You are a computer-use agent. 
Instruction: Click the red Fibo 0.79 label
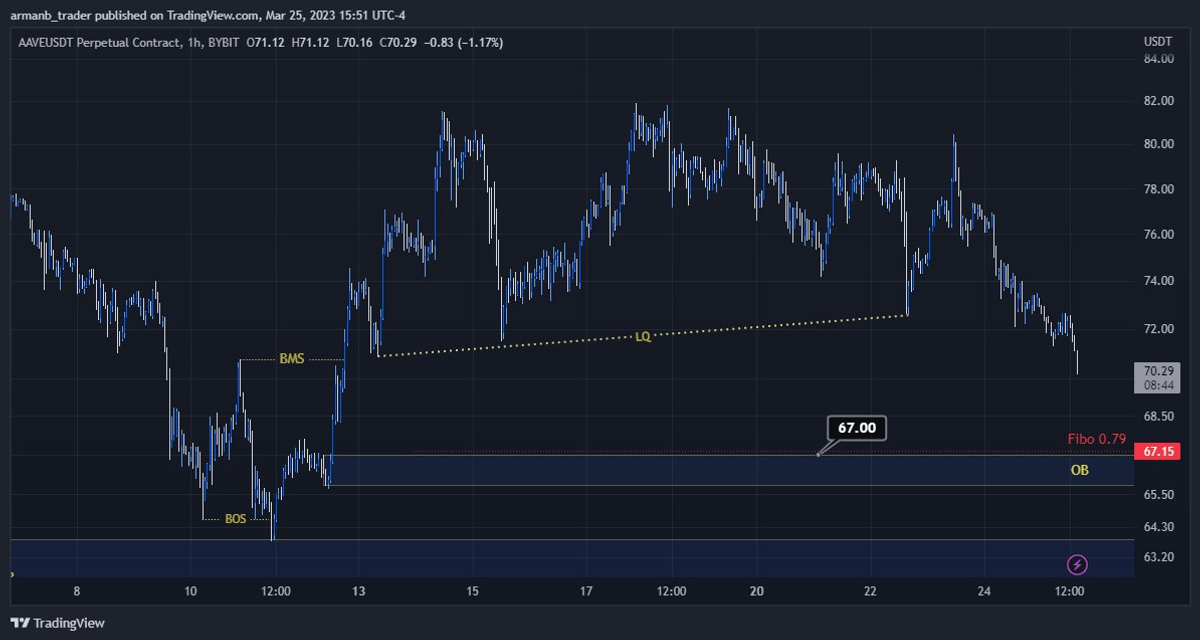1097,439
